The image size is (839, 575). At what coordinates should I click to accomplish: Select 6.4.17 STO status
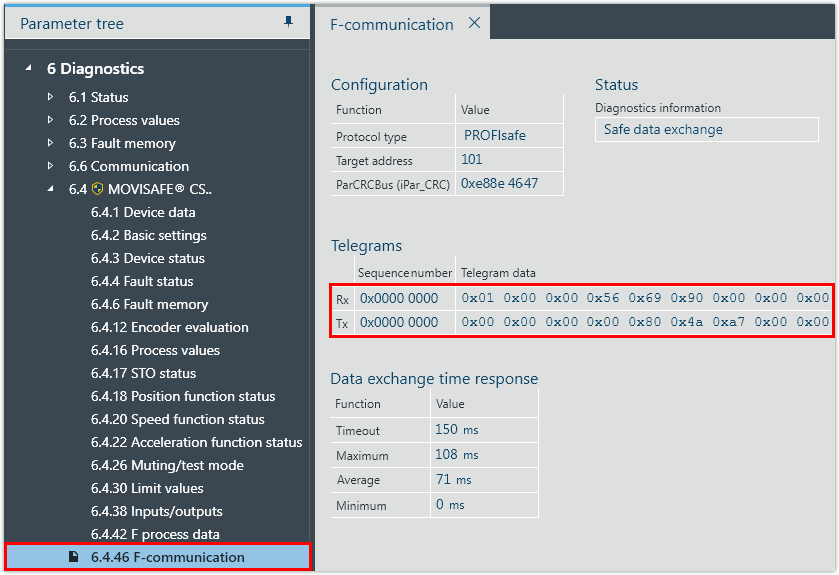click(x=143, y=373)
